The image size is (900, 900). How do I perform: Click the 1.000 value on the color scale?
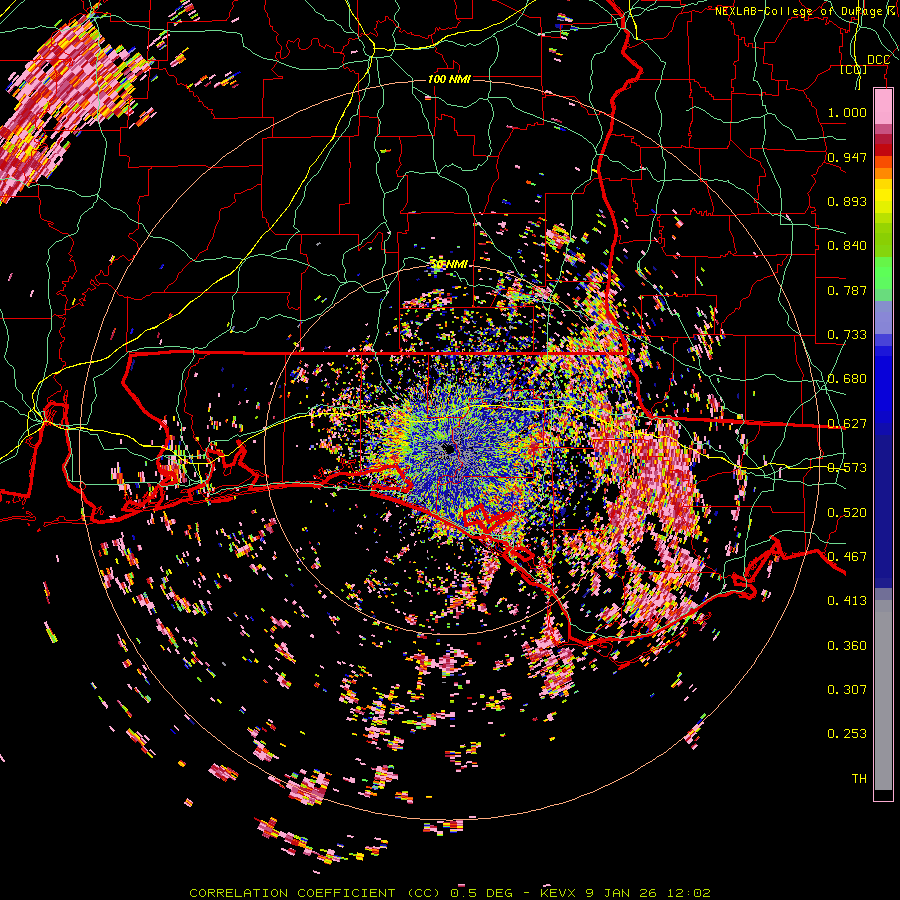[847, 112]
